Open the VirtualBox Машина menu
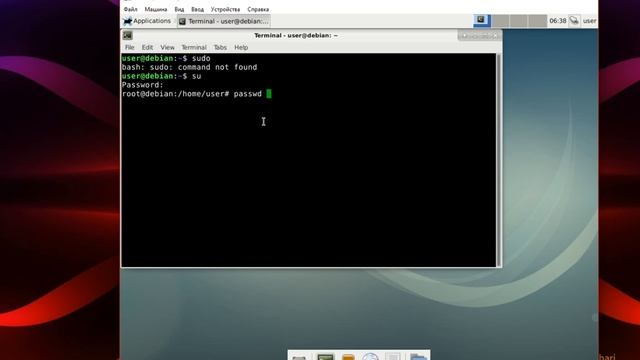The image size is (640, 360). 156,9
